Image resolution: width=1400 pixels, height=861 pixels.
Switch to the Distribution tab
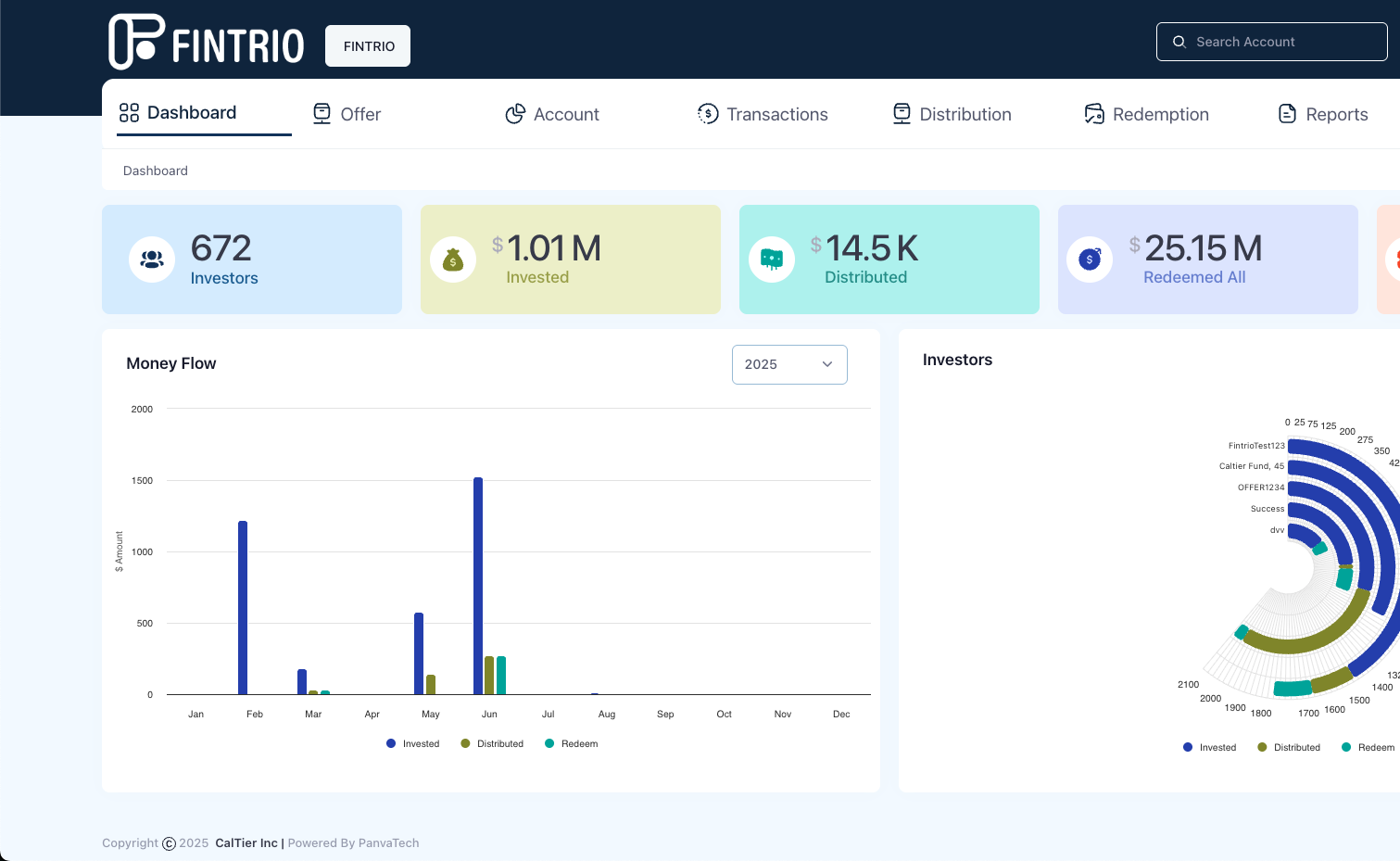pos(951,113)
